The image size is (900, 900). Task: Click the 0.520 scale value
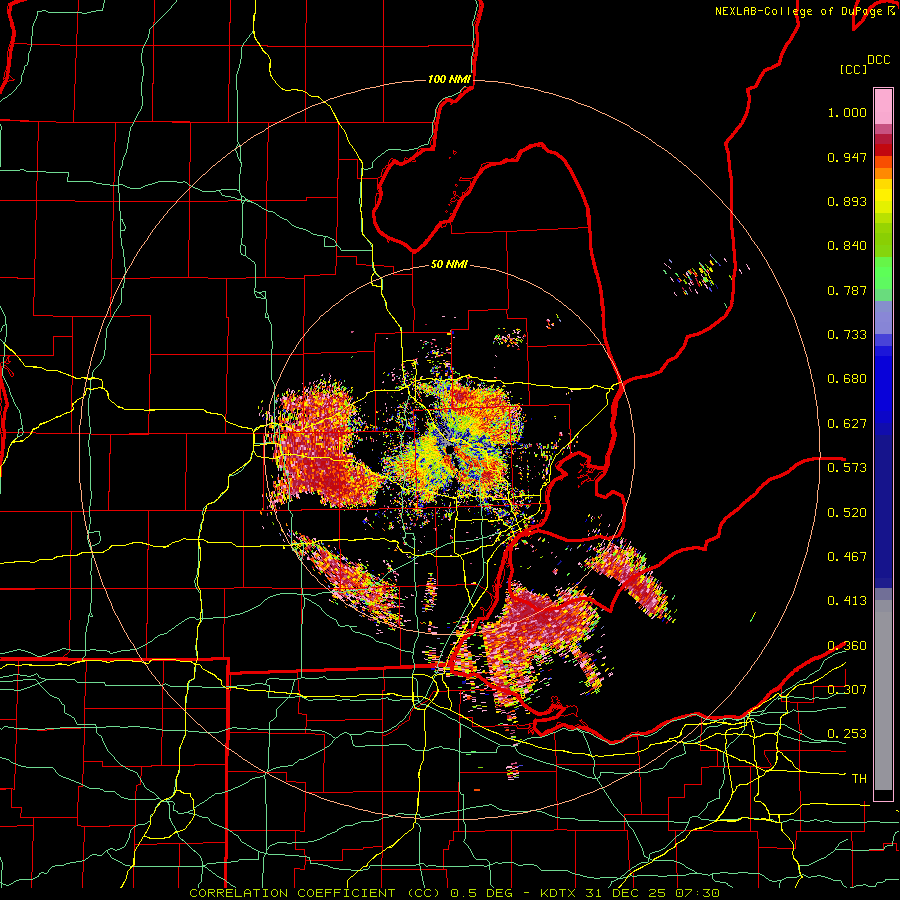(847, 513)
